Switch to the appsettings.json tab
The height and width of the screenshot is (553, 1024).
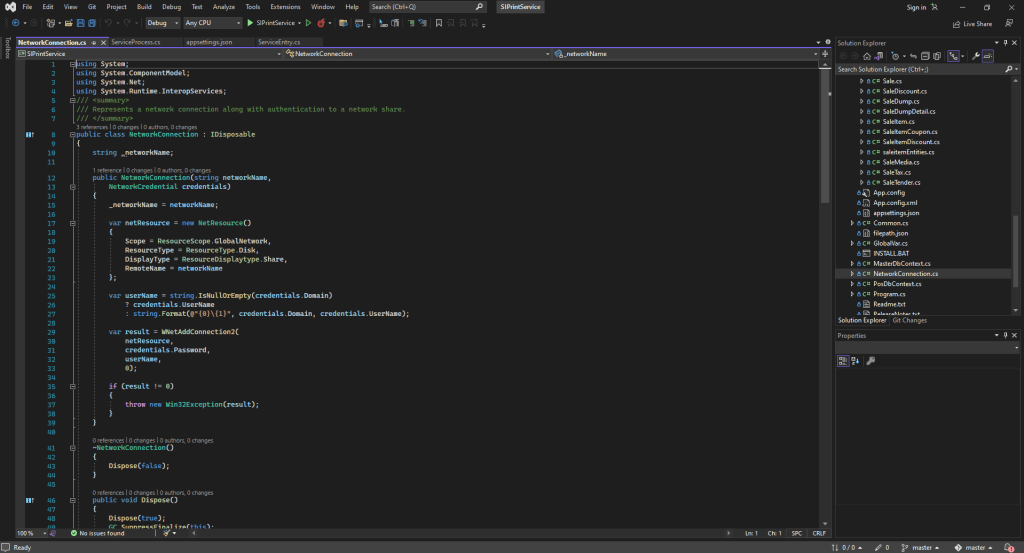point(209,42)
